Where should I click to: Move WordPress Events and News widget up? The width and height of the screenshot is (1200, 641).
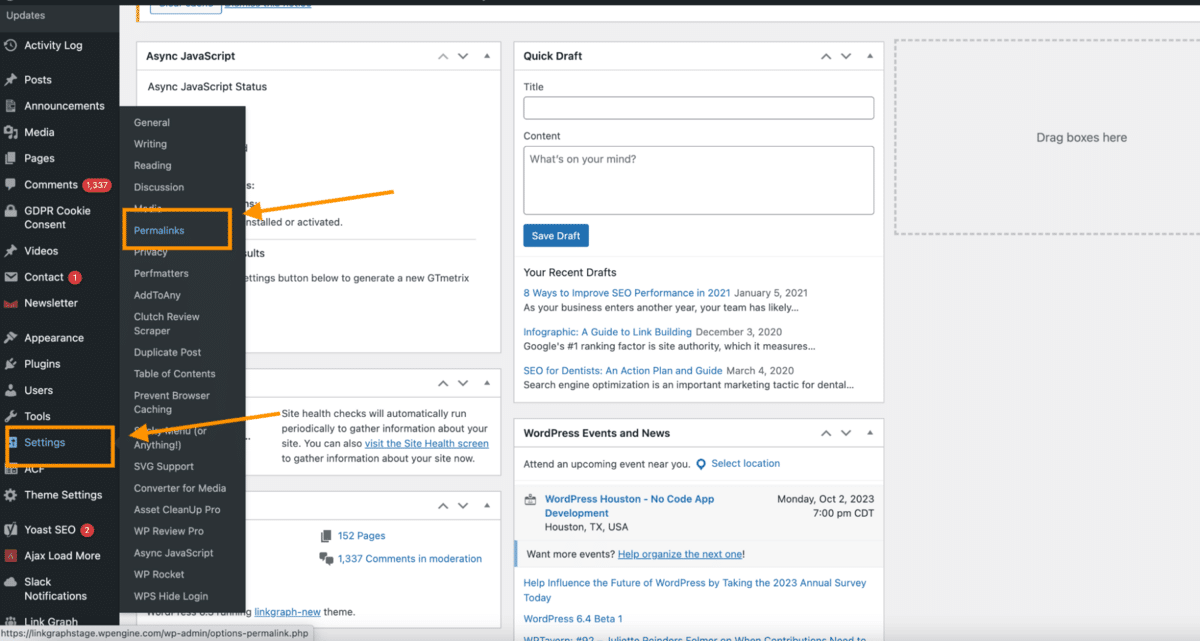(x=826, y=433)
